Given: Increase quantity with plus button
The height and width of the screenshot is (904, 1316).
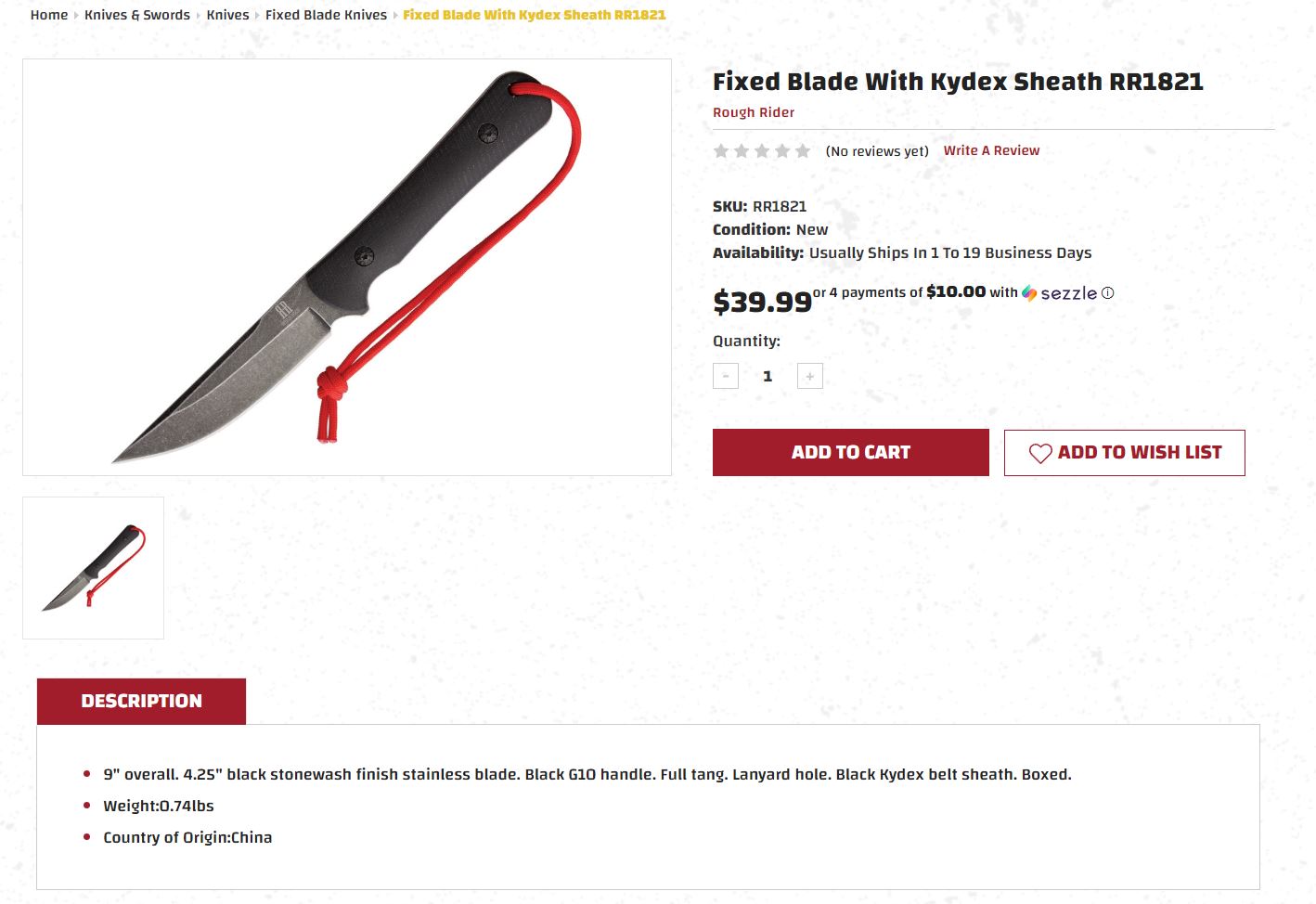Looking at the screenshot, I should [x=810, y=376].
